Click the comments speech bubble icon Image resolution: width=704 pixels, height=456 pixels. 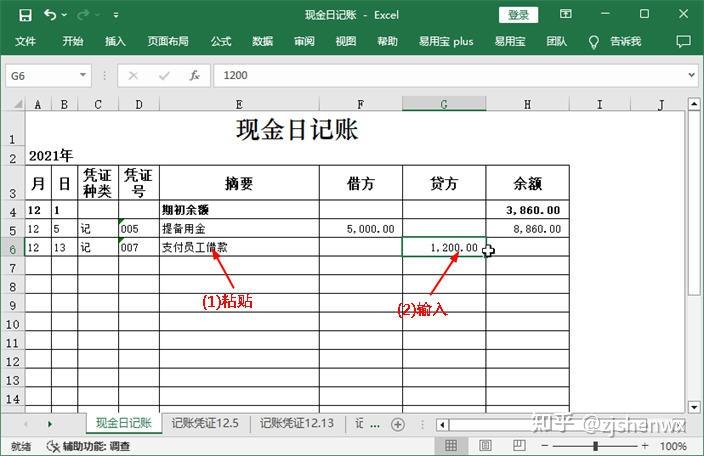[x=683, y=42]
